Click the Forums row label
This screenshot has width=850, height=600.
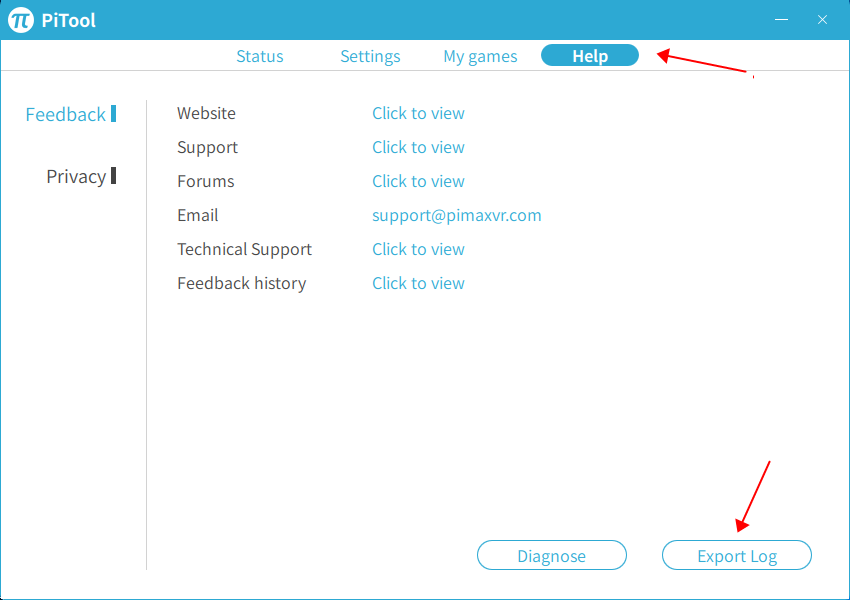click(x=205, y=181)
